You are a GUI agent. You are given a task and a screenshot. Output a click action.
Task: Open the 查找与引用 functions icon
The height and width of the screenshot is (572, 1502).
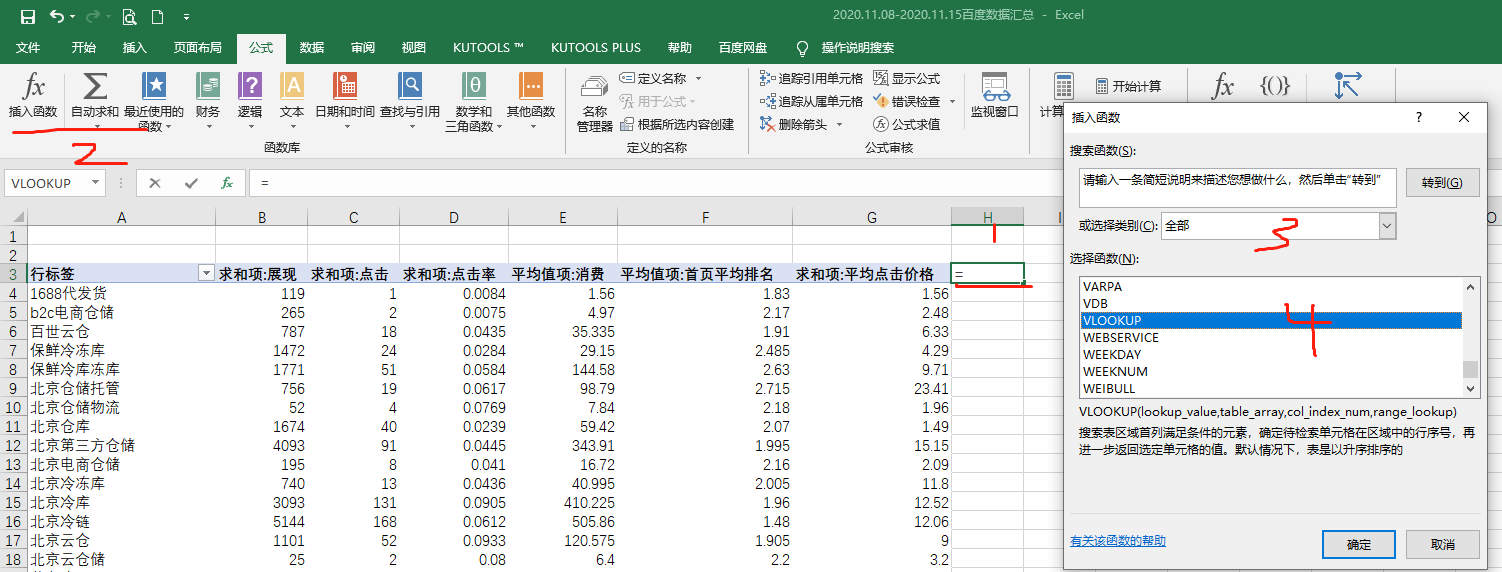tap(409, 96)
